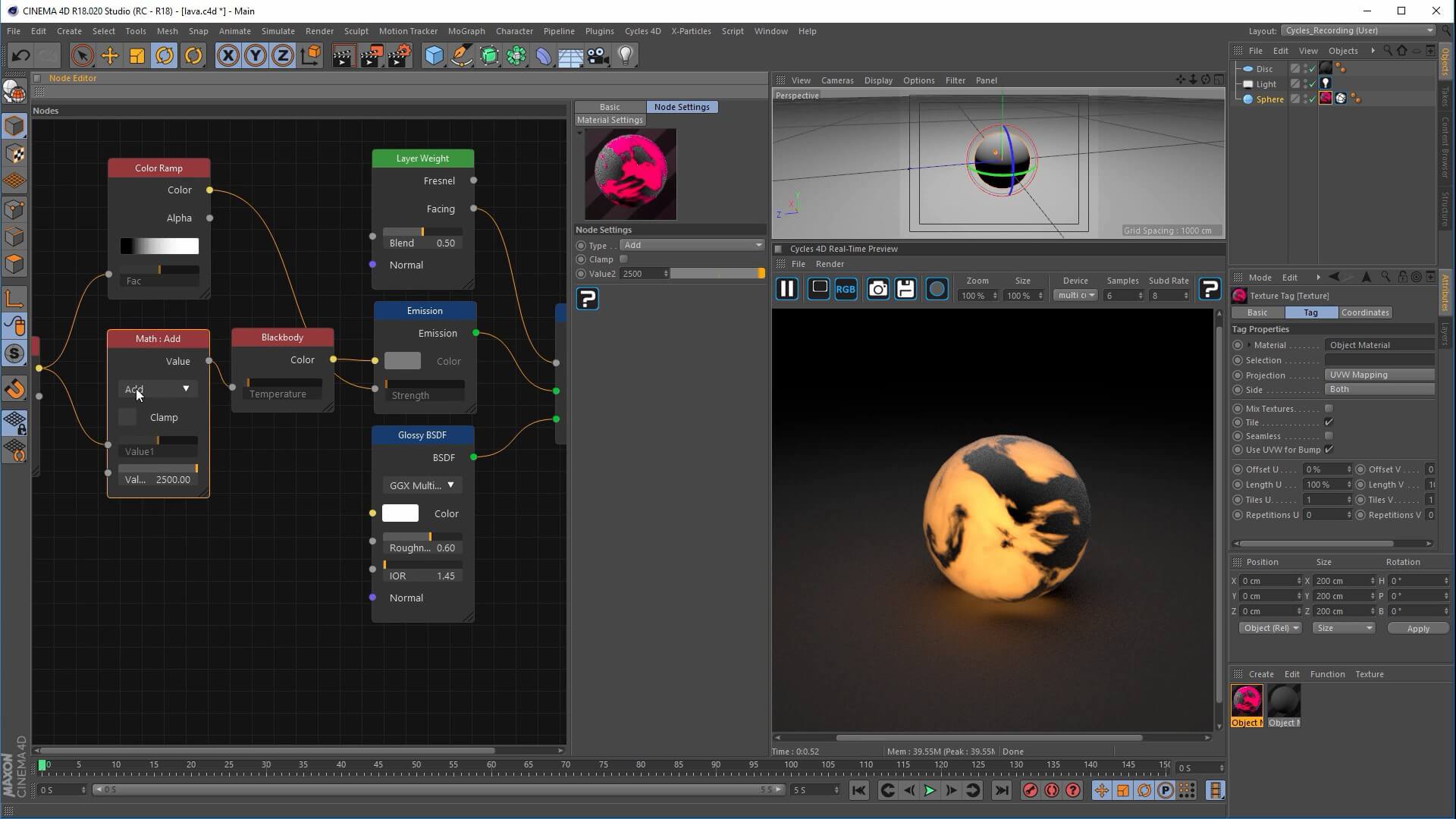Select the Rotate tool in toolbar
Screen dimensions: 1456x819
point(165,55)
